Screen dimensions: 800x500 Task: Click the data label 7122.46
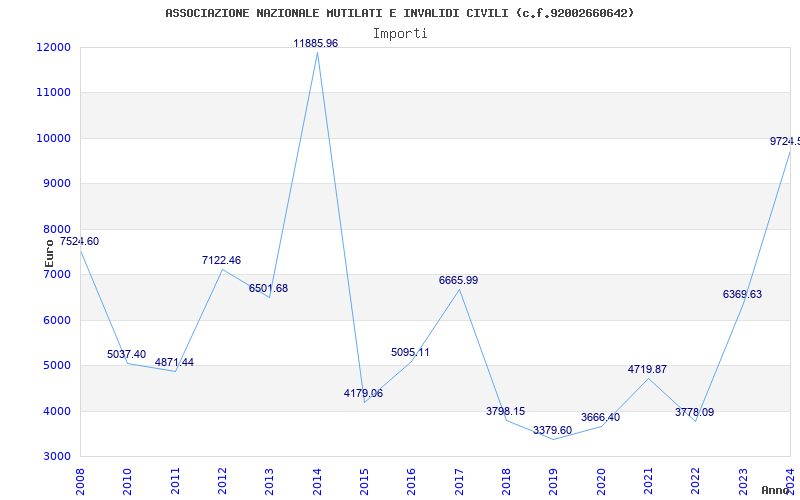coord(221,260)
